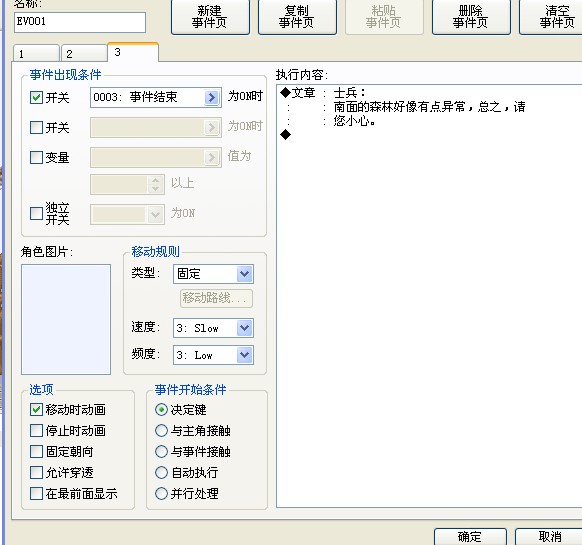Screen dimensions: 582x545
Task: Click the 名称 field containing EV001
Action: click(x=80, y=22)
